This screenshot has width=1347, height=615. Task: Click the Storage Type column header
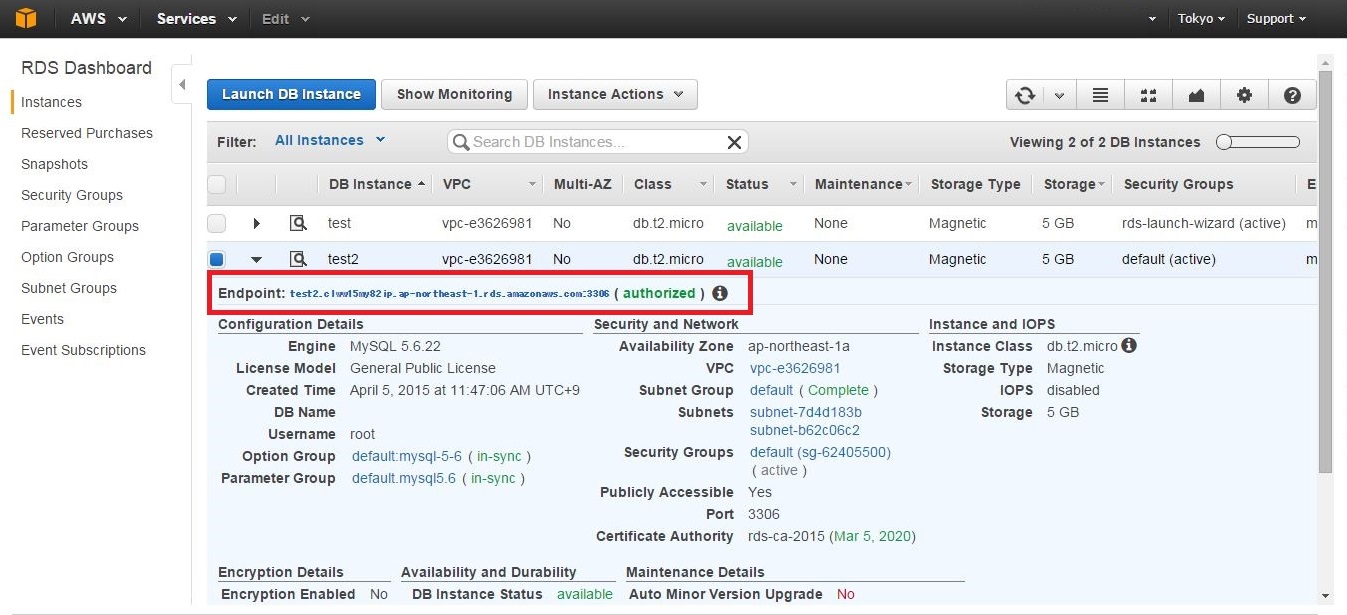975,184
